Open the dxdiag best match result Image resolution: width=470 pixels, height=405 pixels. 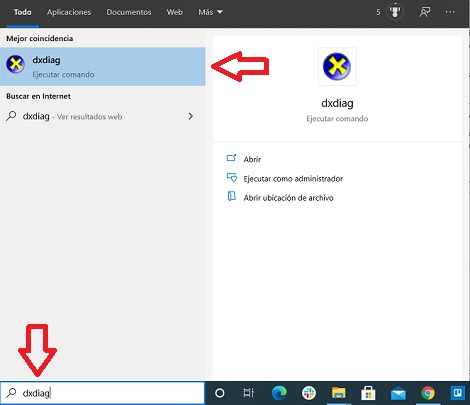point(103,67)
